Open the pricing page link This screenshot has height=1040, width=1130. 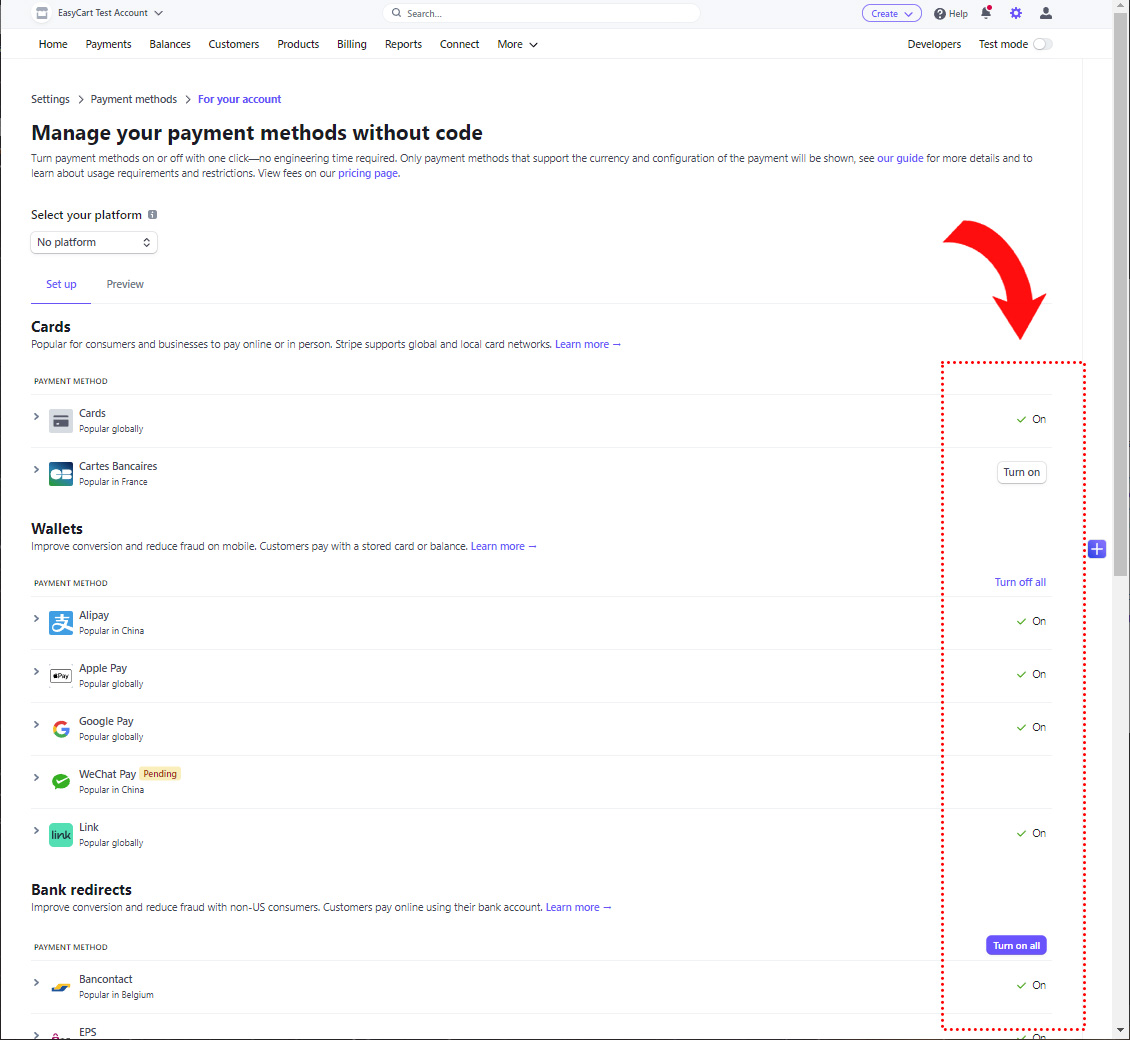click(367, 173)
